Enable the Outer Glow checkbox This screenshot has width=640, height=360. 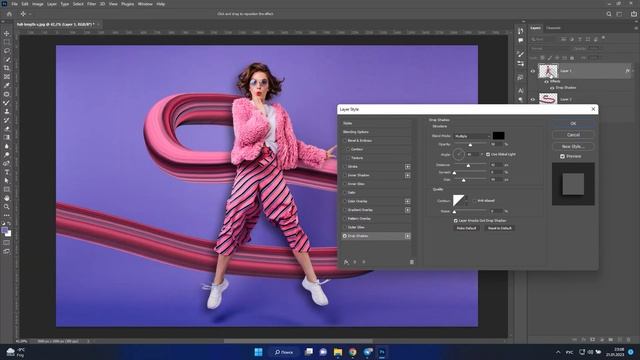344,227
